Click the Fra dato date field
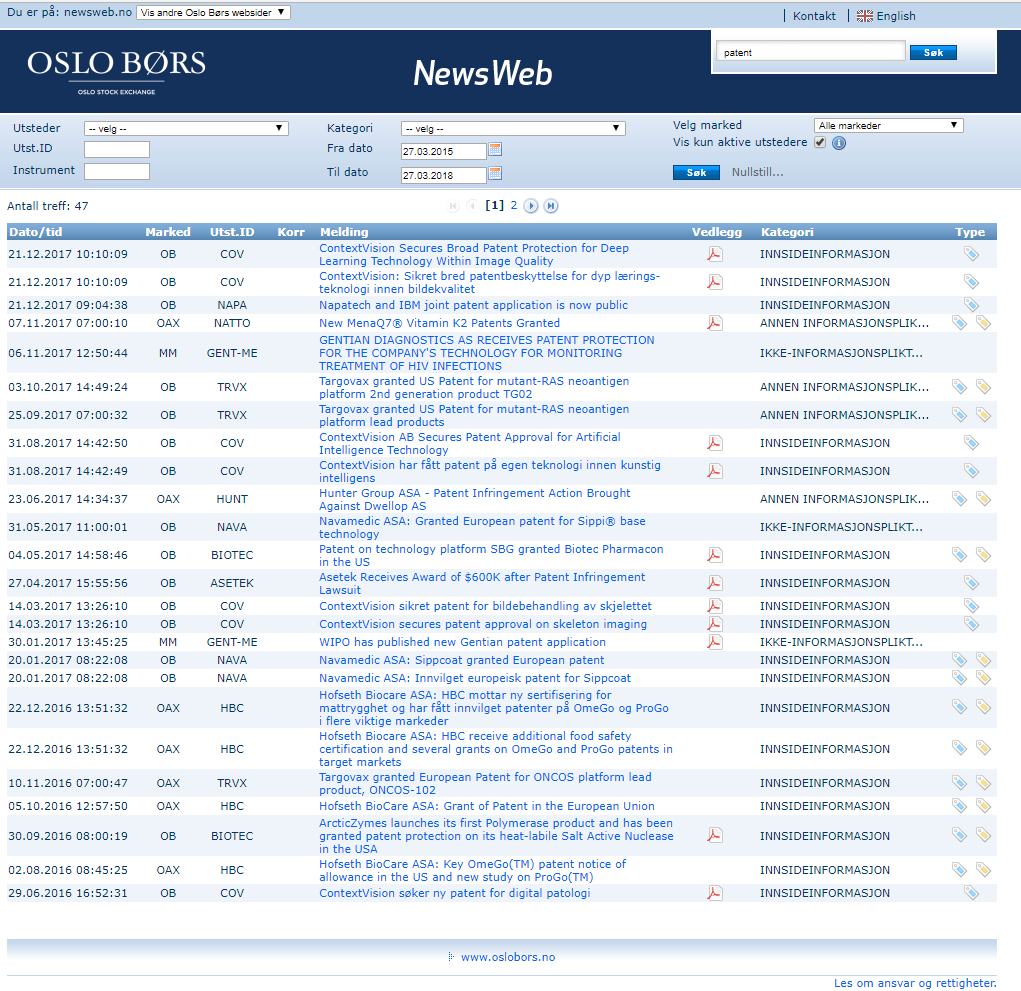Image resolution: width=1021 pixels, height=991 pixels. 443,151
